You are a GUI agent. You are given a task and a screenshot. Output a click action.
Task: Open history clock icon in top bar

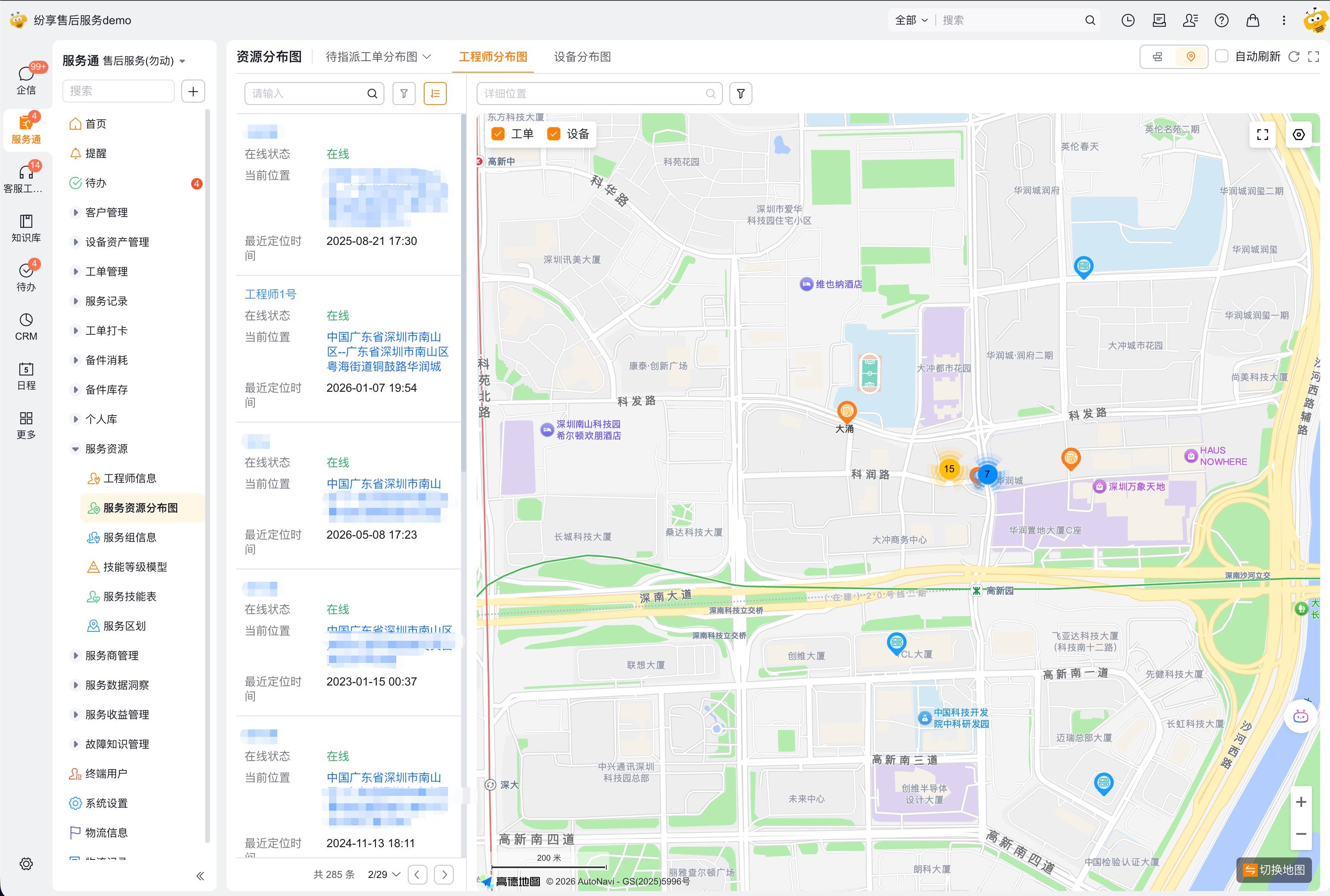click(x=1128, y=21)
